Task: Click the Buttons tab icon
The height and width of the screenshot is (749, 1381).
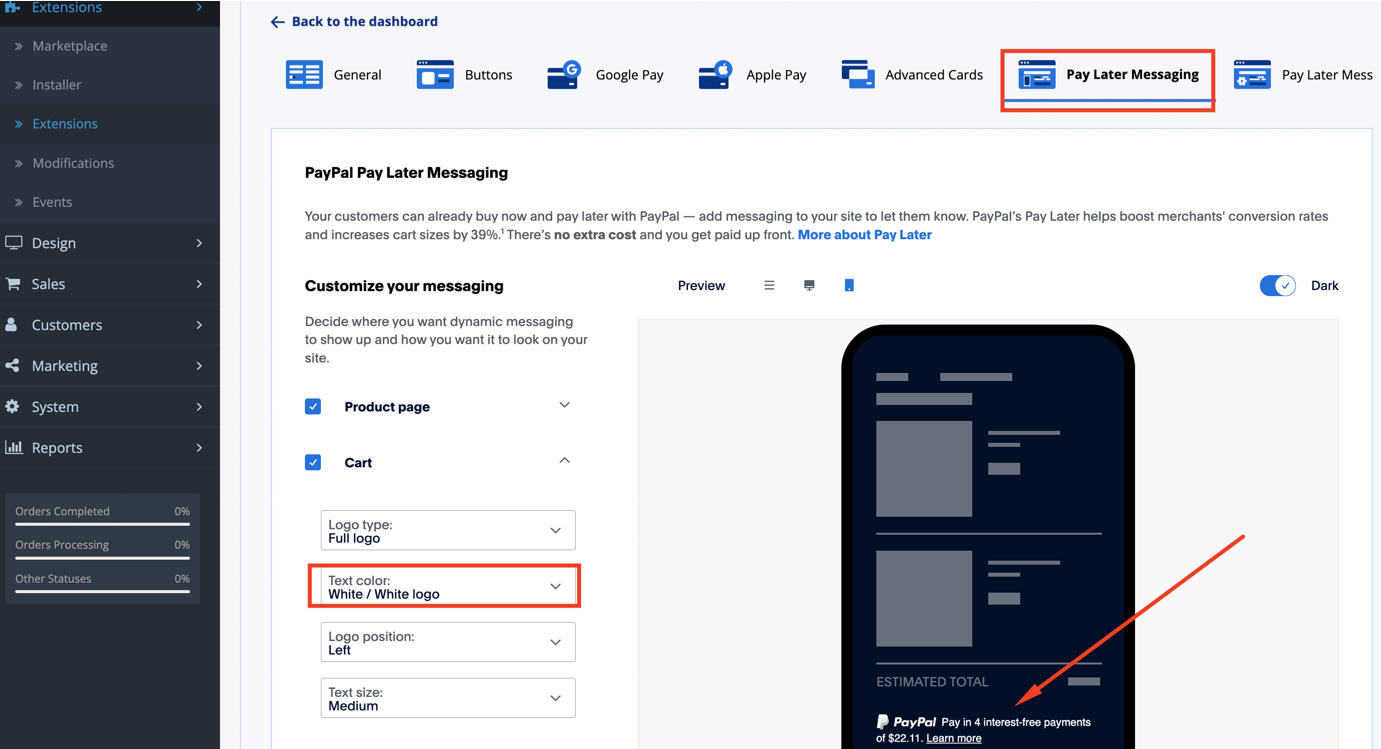Action: pyautogui.click(x=435, y=75)
